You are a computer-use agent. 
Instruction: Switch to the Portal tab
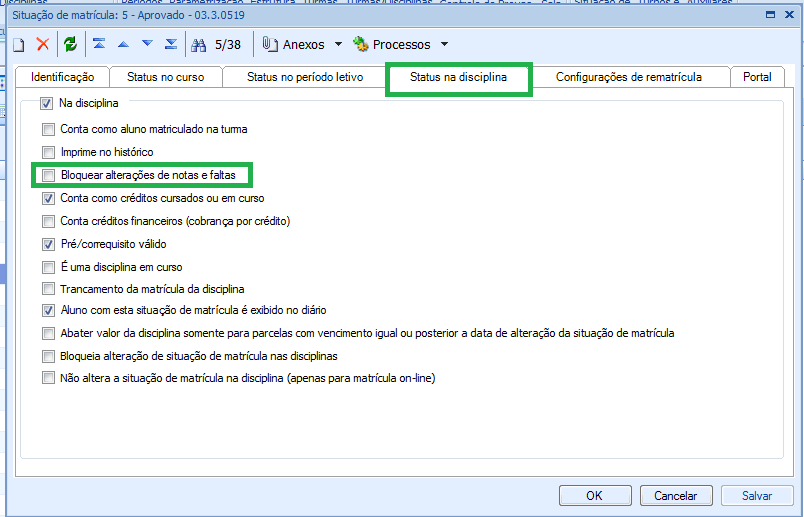757,77
